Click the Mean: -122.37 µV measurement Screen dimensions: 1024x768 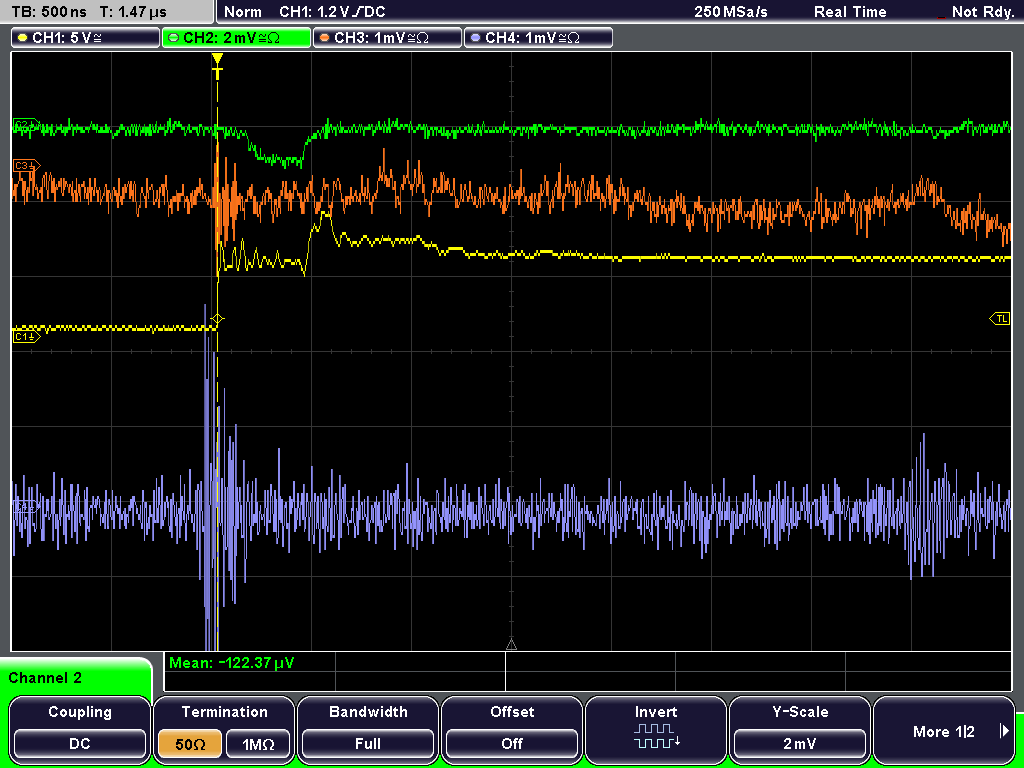[232, 663]
